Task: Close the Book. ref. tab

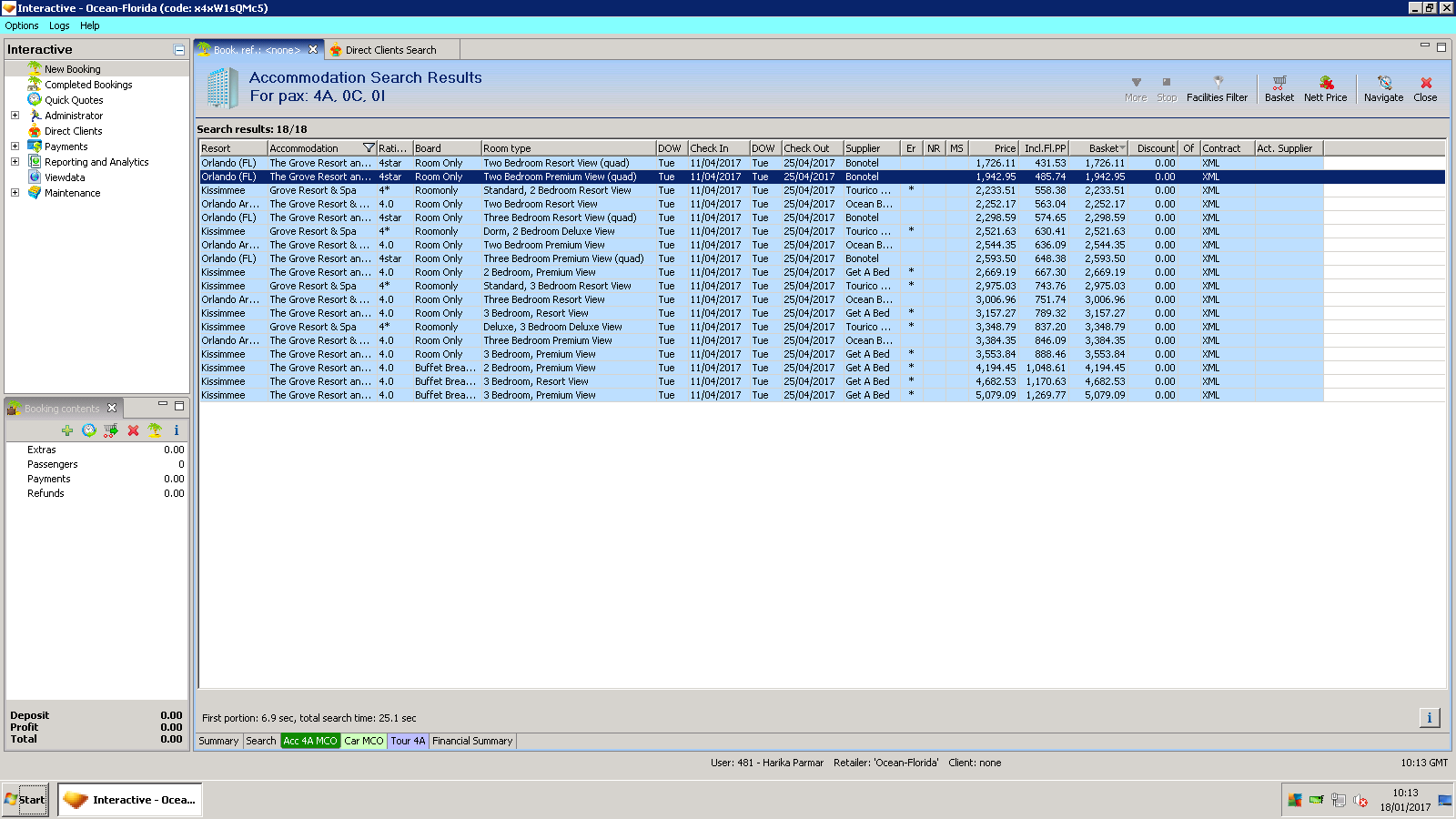Action: (313, 50)
